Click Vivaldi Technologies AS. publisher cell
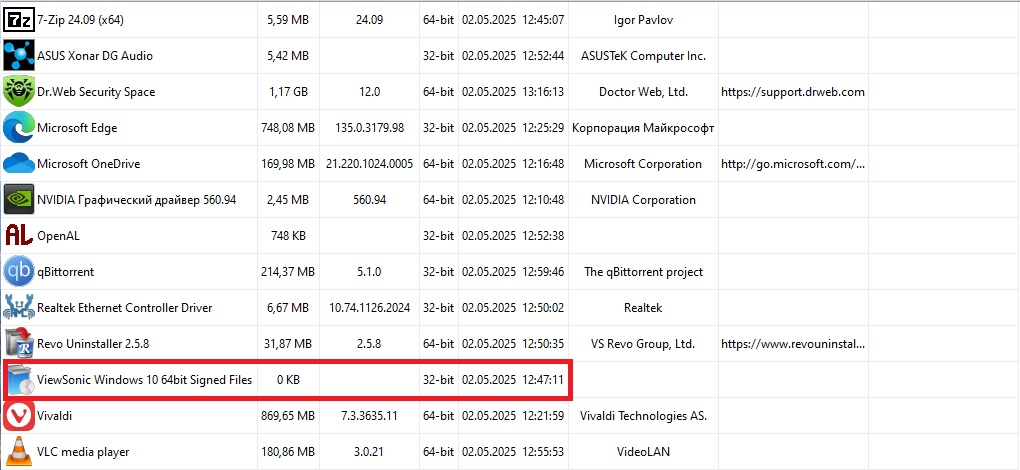Viewport: 1020px width, 470px height. point(643,415)
